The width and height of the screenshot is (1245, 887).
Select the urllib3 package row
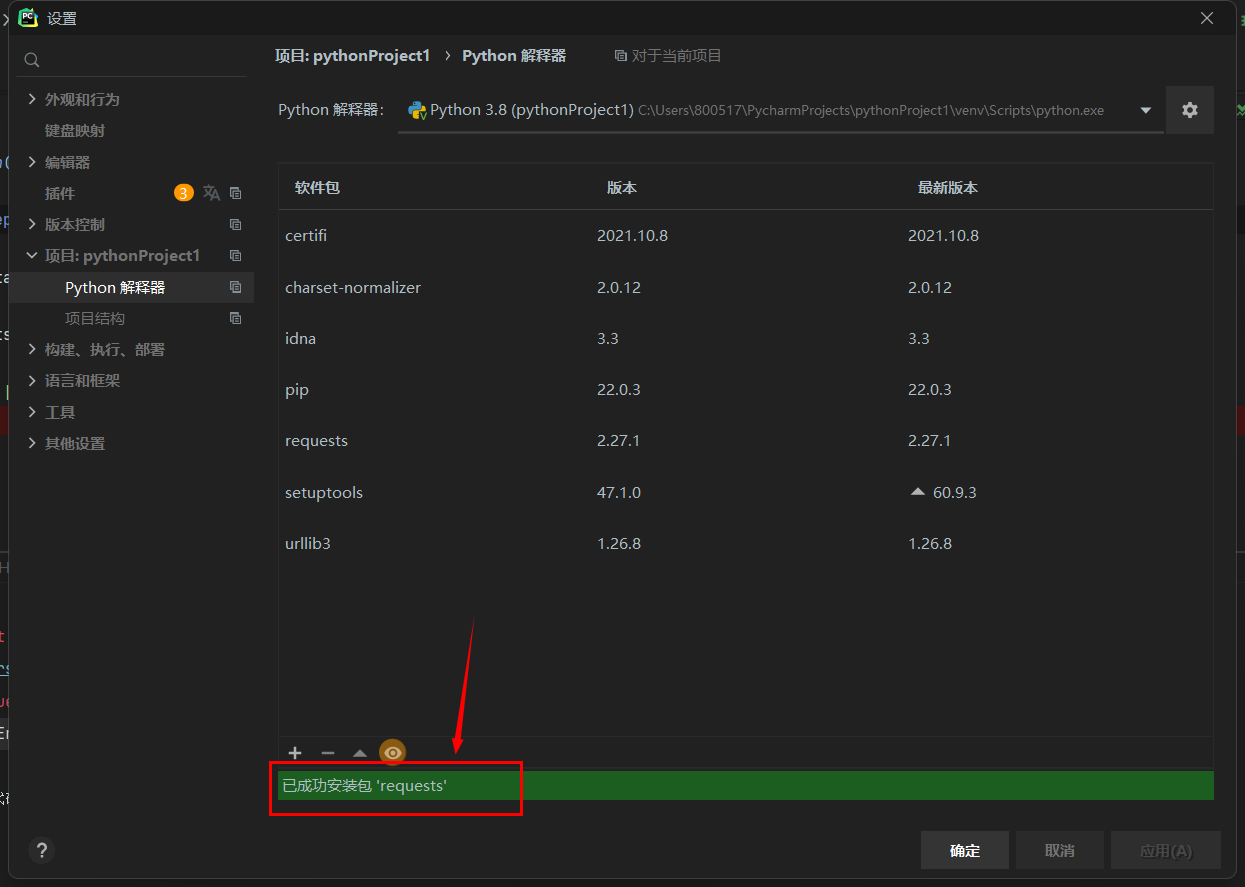pos(745,543)
